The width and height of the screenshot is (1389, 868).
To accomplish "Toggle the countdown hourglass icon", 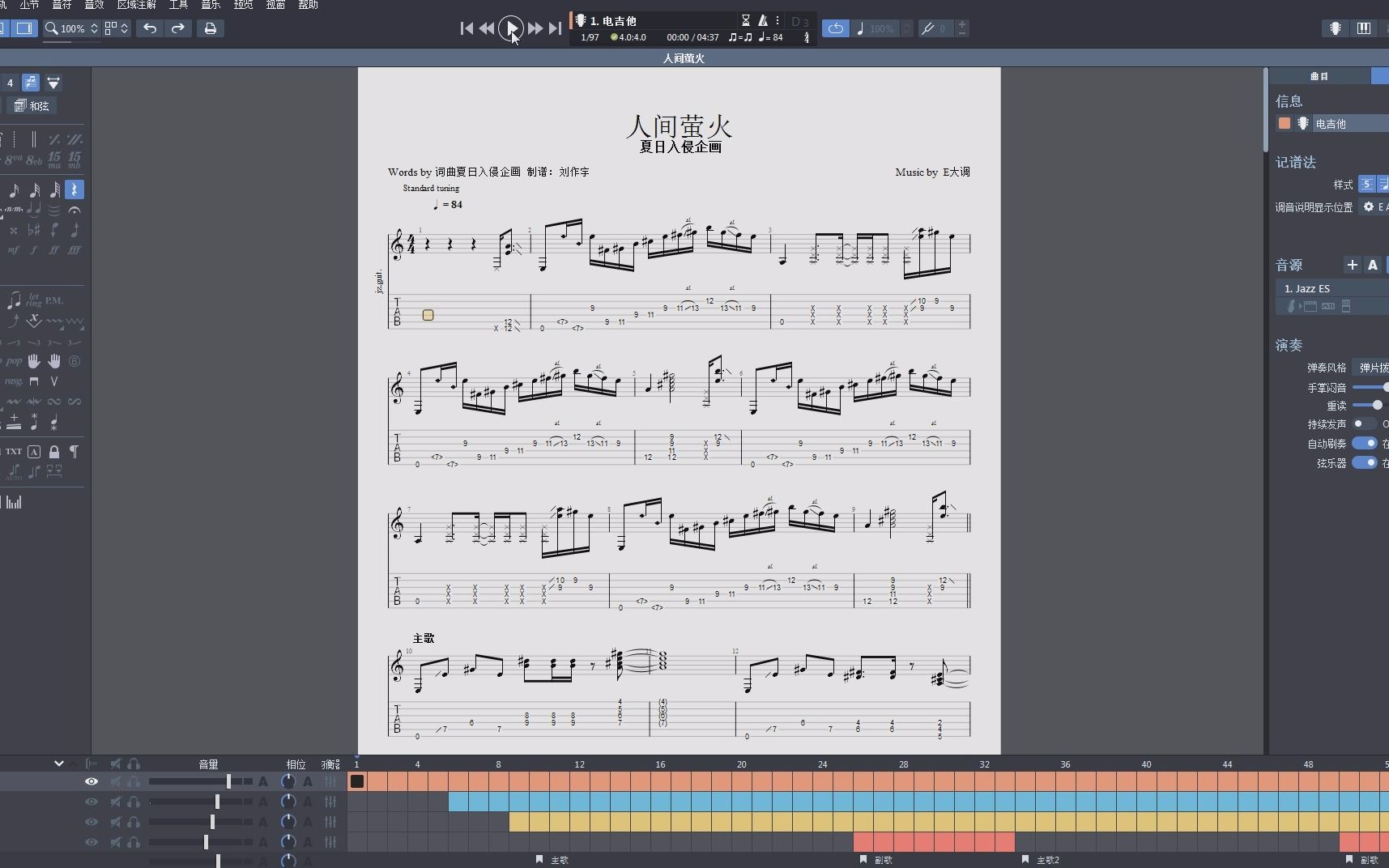I will tap(746, 21).
